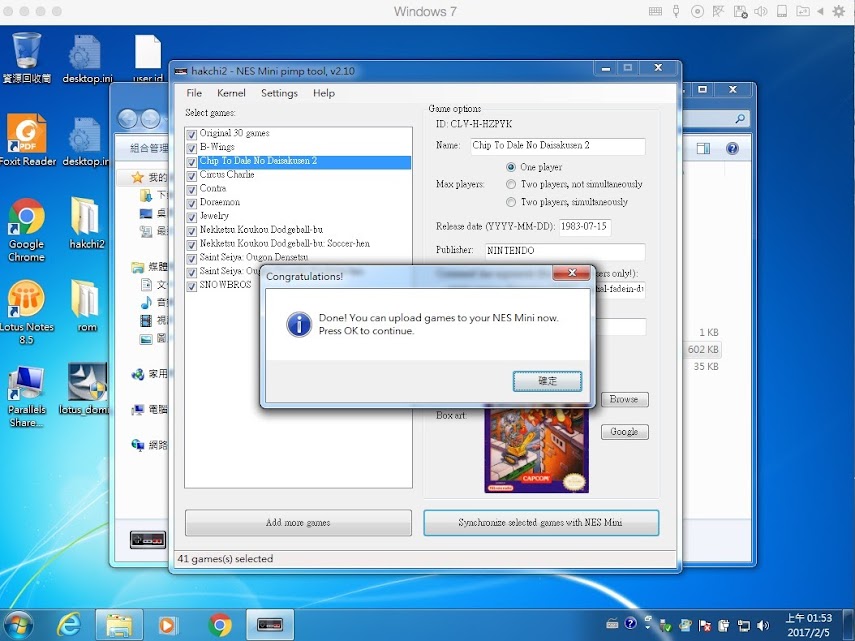Screen dimensions: 855x641
Task: Open the Recycle Bin desktop icon
Action: [x=26, y=57]
